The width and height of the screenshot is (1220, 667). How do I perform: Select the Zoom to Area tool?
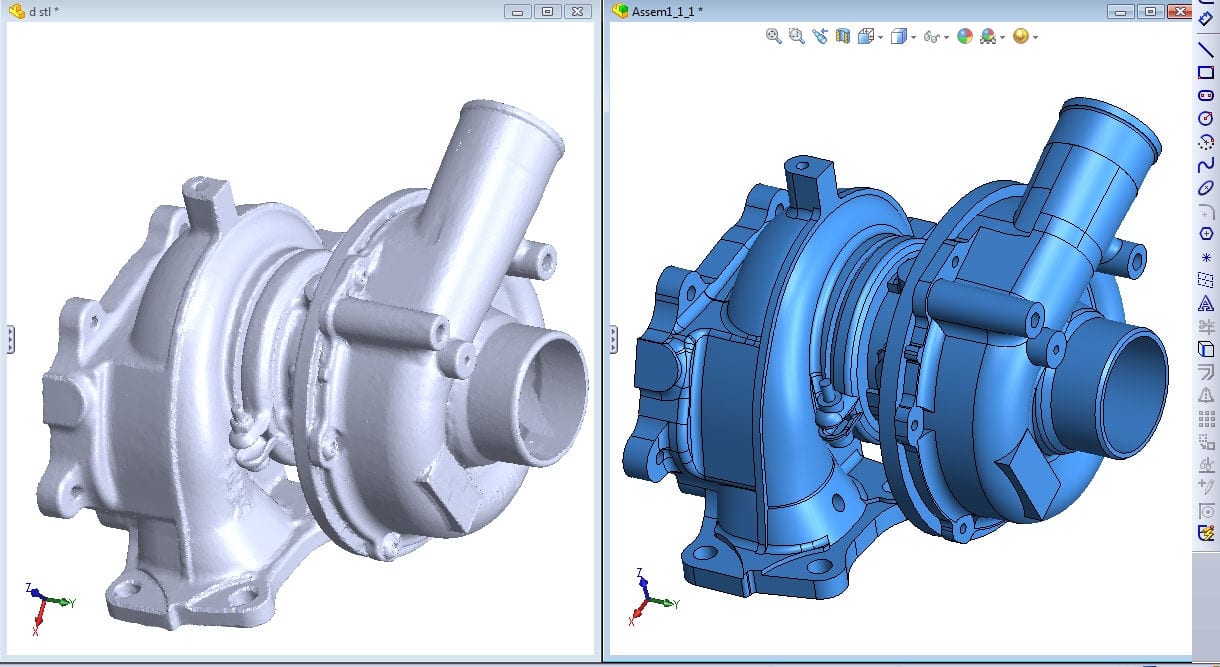coord(796,36)
